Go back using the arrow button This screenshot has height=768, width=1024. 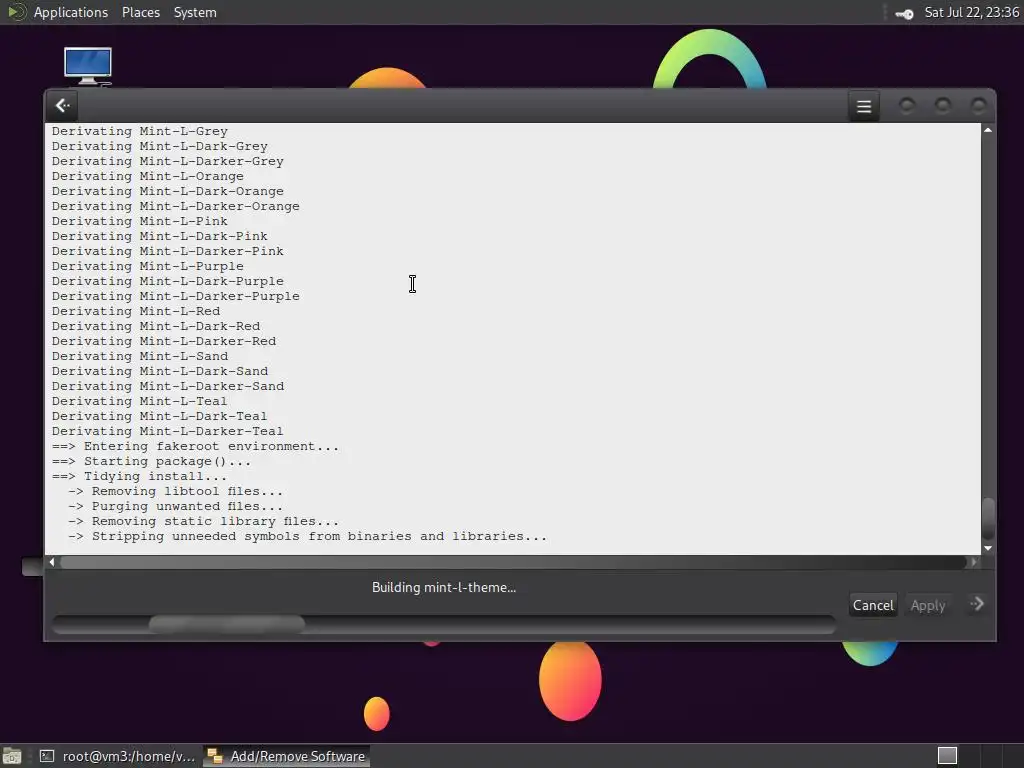pos(63,106)
